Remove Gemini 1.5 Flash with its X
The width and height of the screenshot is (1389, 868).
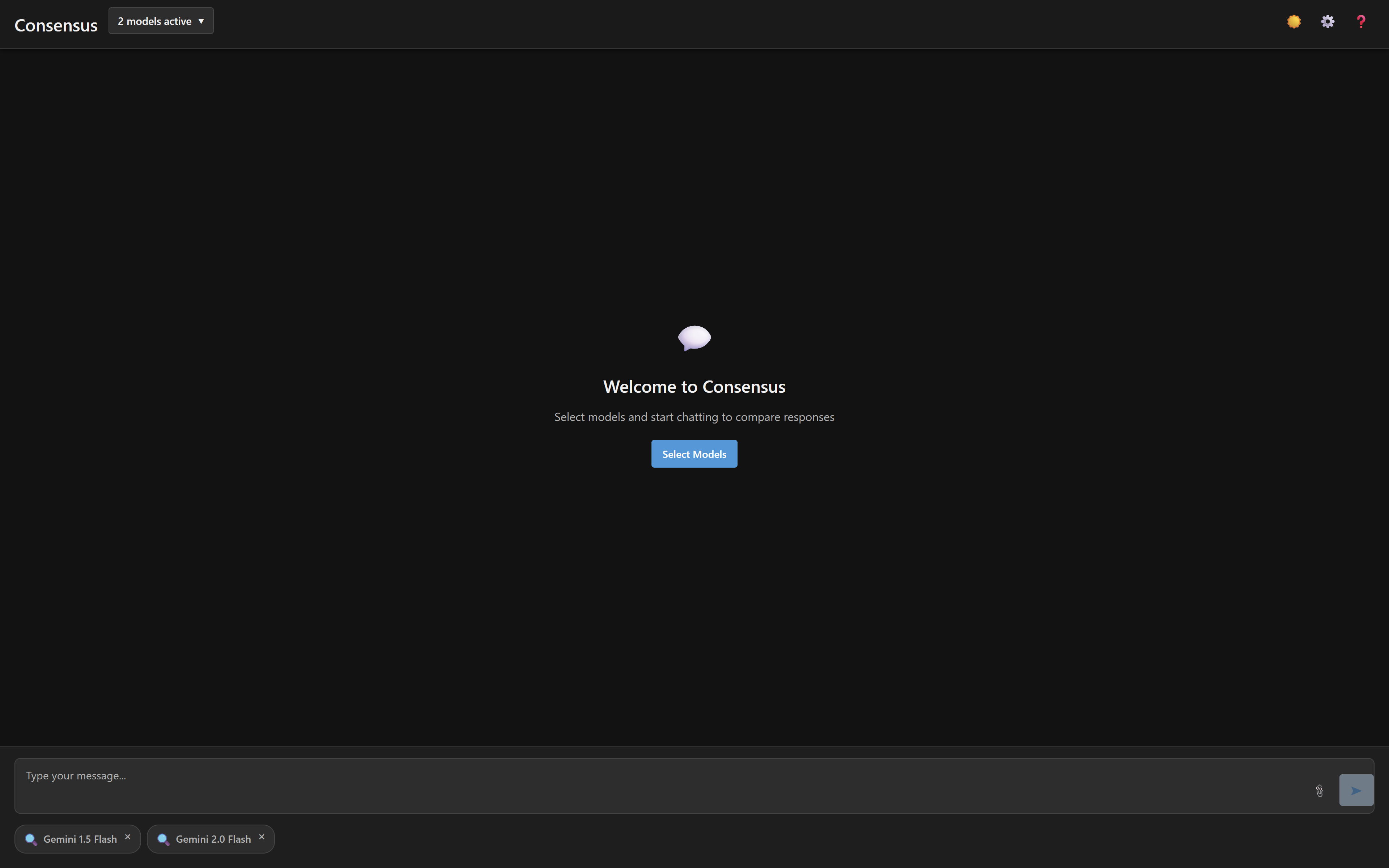[x=128, y=837]
